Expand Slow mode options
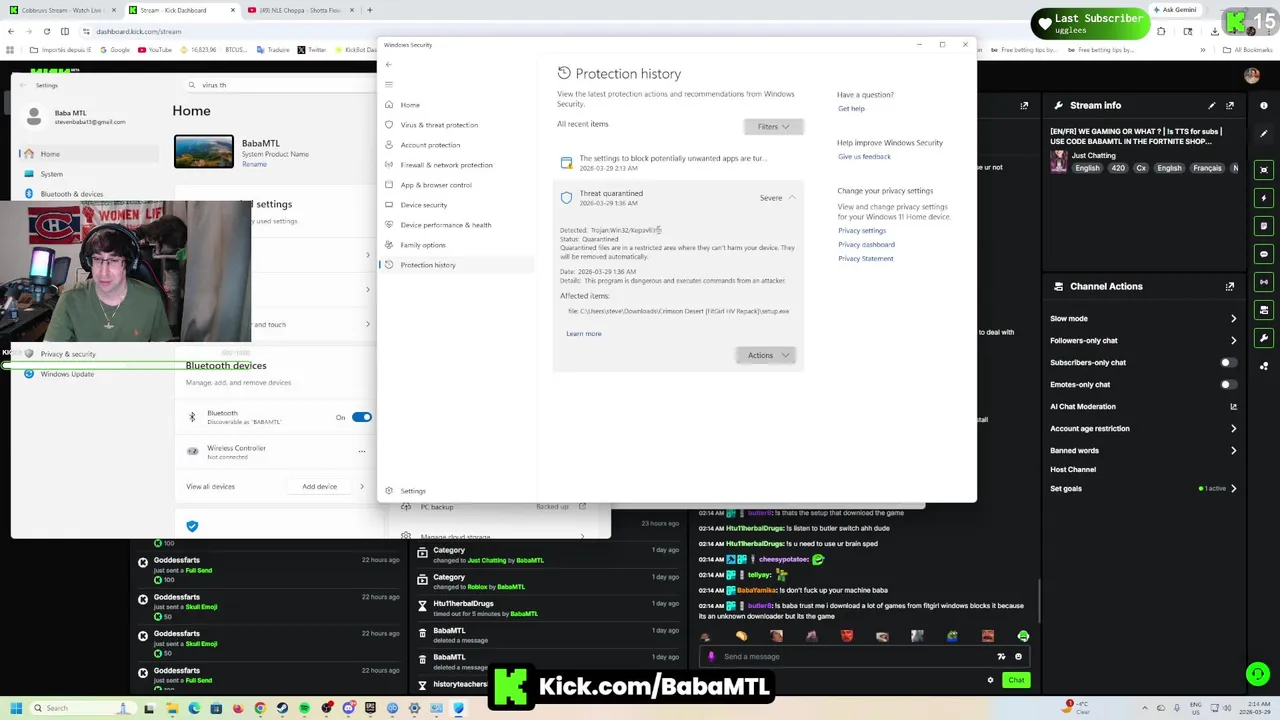1280x720 pixels. pos(1233,319)
